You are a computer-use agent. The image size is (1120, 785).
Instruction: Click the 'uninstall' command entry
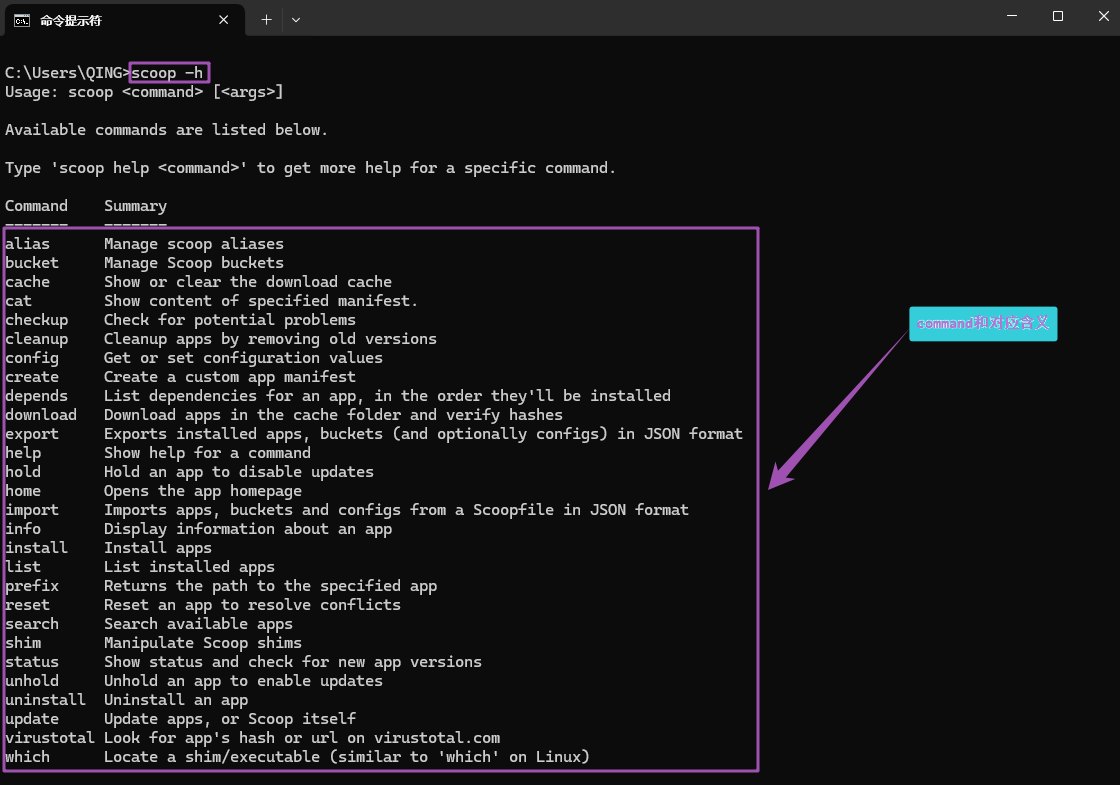[x=45, y=700]
